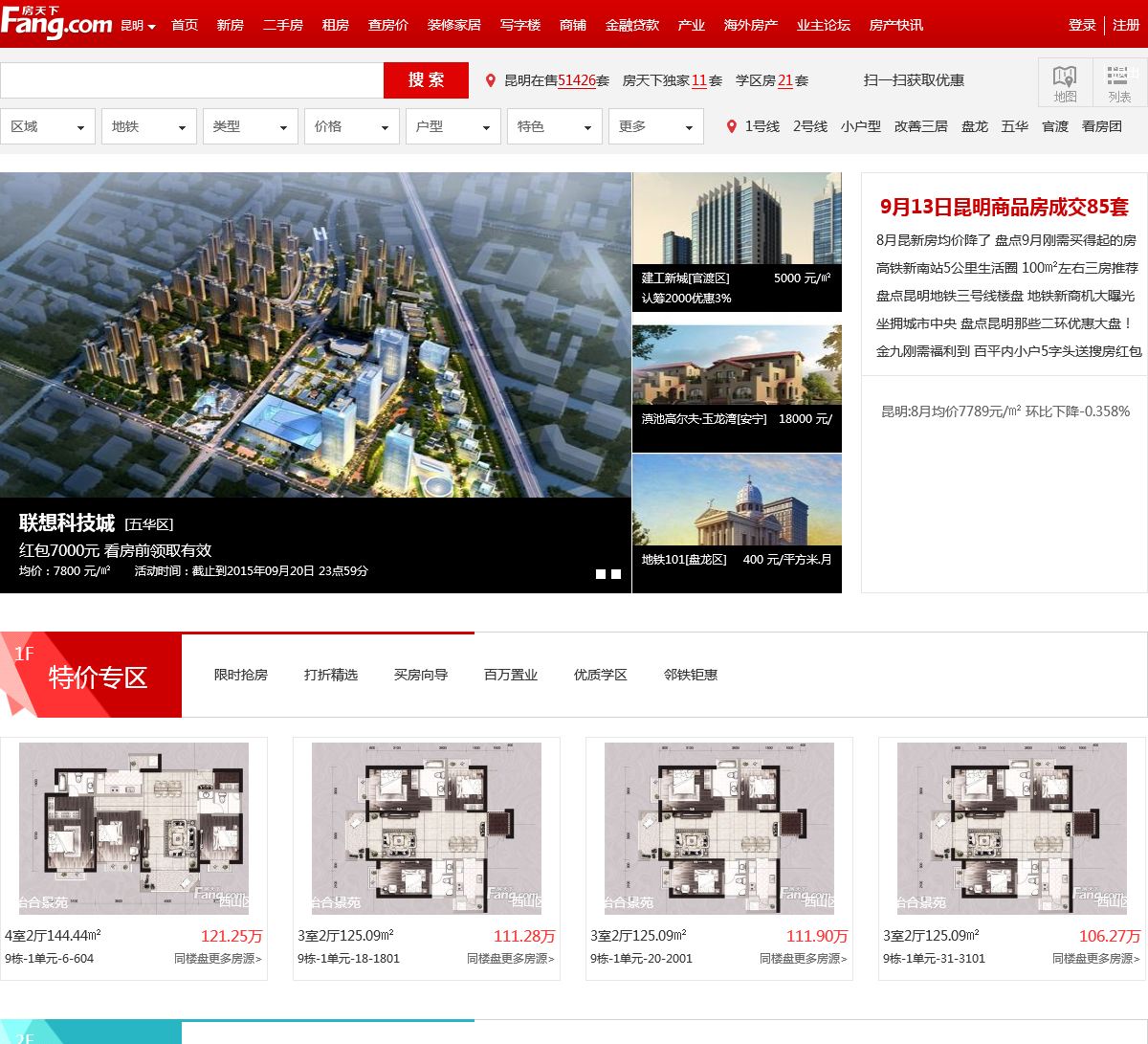The height and width of the screenshot is (1044, 1148).
Task: Click location pin before 昆明在售
Action: 491,81
